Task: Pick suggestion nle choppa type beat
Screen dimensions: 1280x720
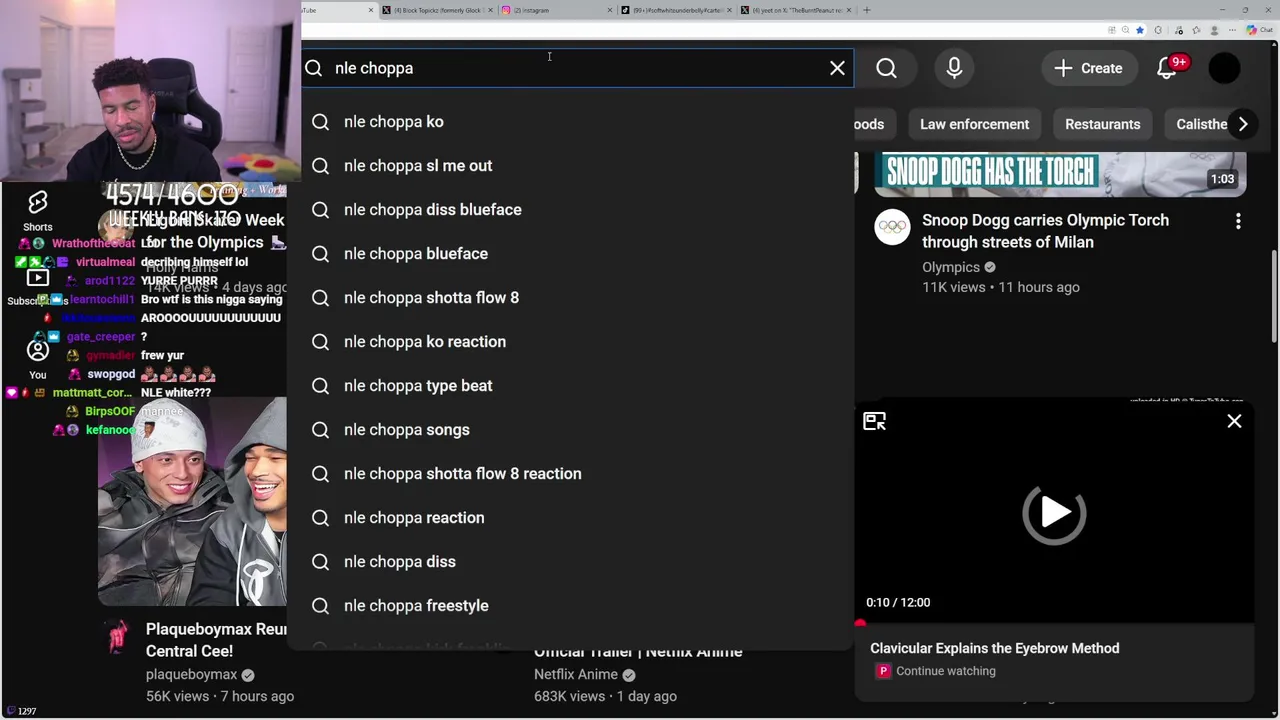Action: (x=570, y=386)
